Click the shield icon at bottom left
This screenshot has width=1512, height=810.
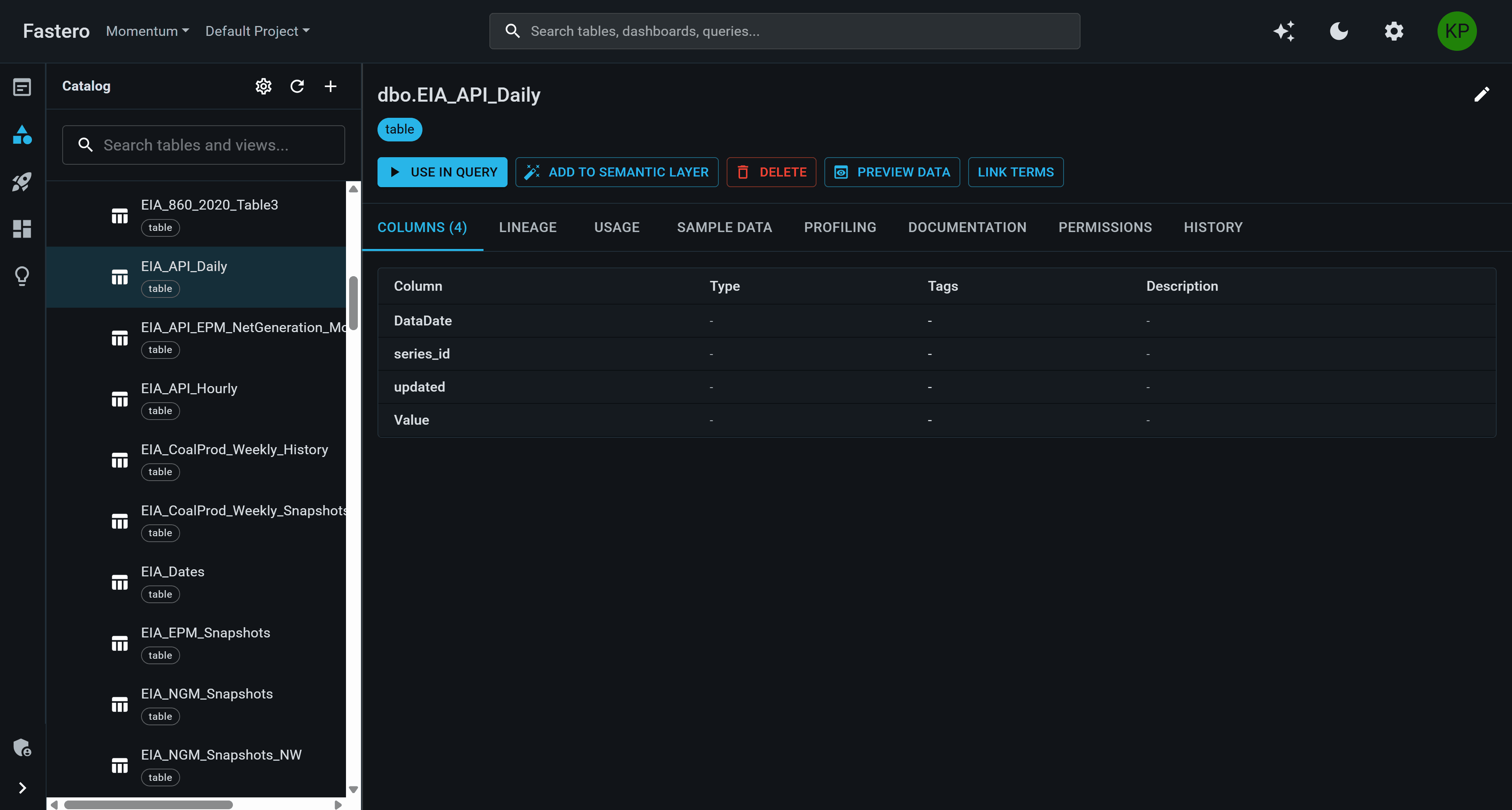click(22, 747)
